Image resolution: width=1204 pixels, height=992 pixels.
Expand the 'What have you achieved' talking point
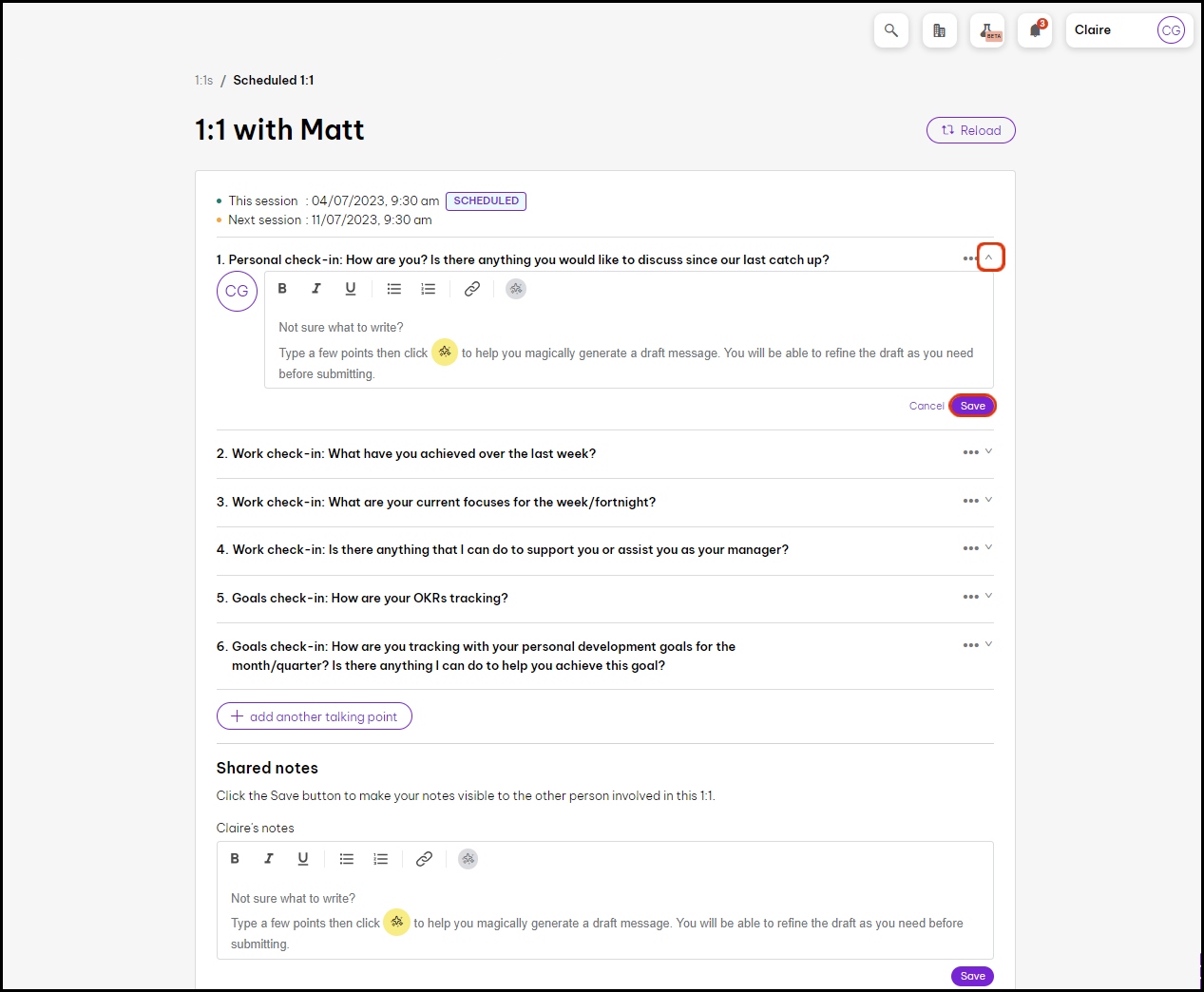(x=988, y=451)
